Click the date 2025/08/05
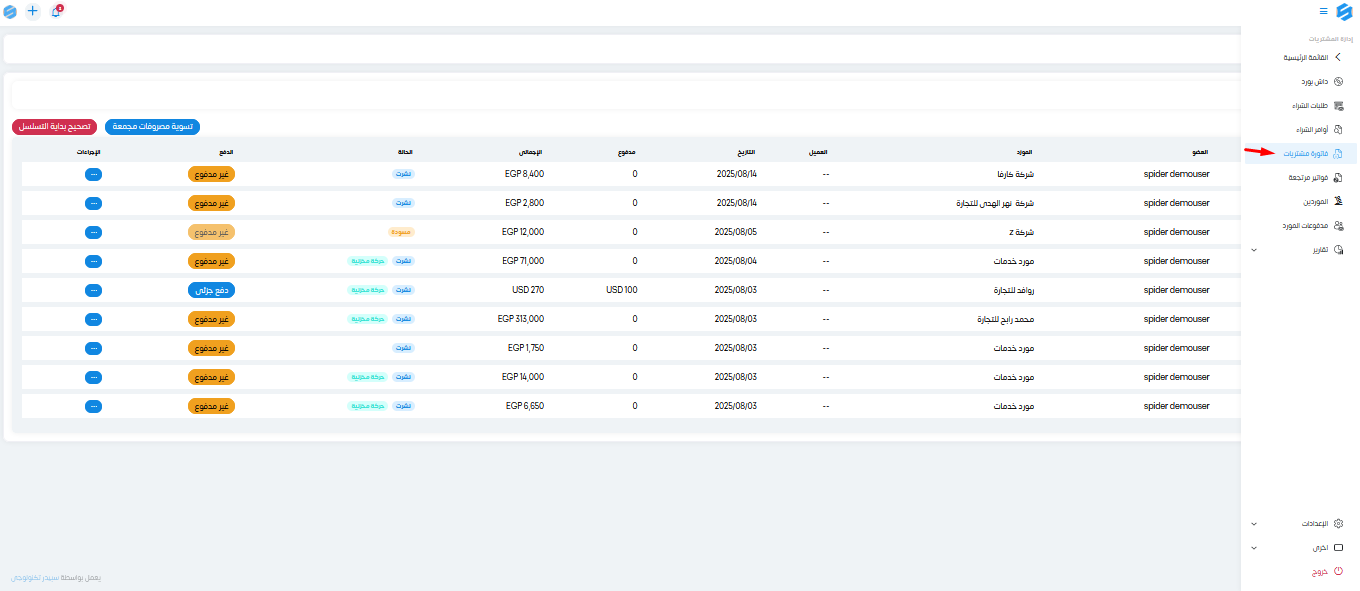 [736, 232]
